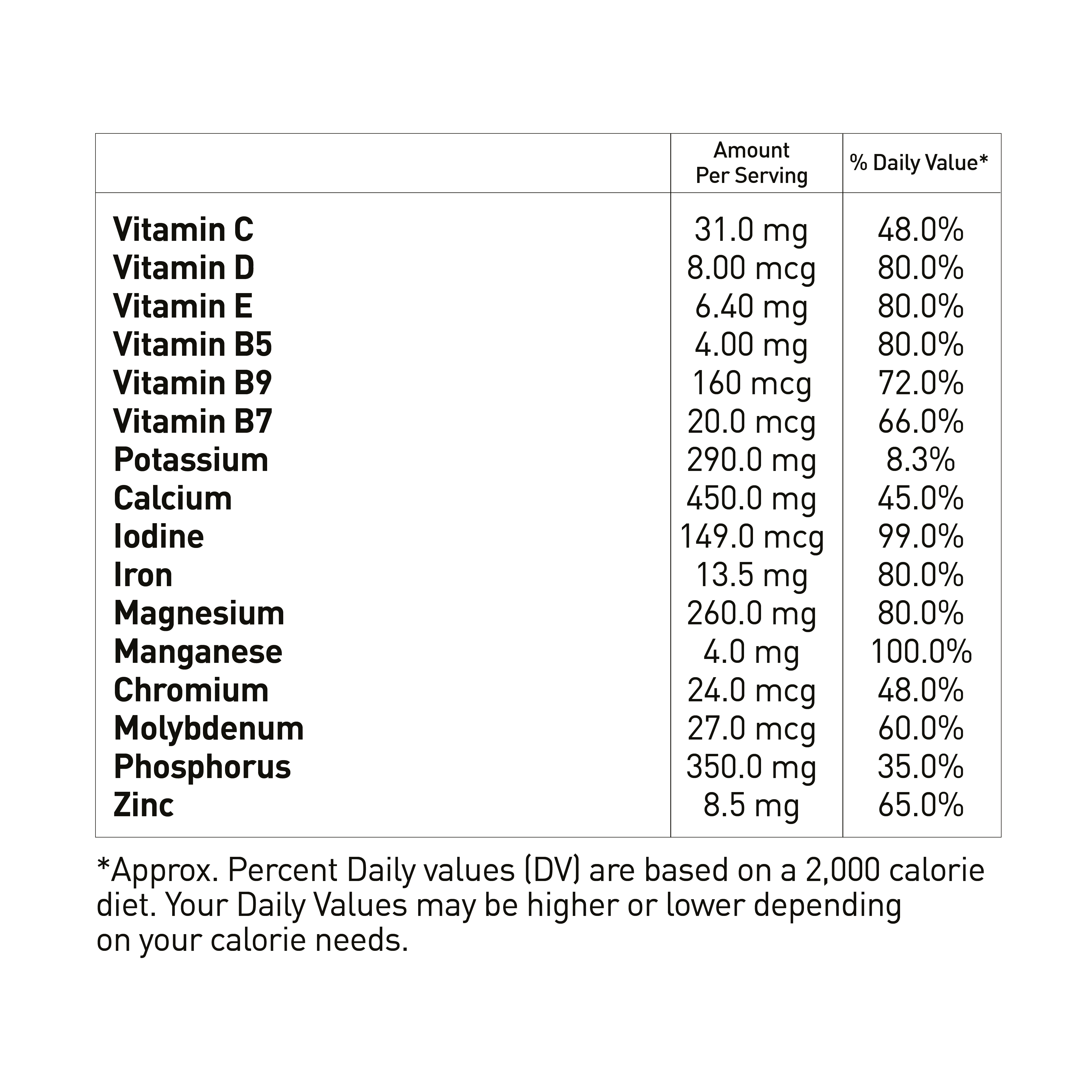Click the 100.0% Manganese daily value
The height and width of the screenshot is (1092, 1092).
click(x=921, y=652)
